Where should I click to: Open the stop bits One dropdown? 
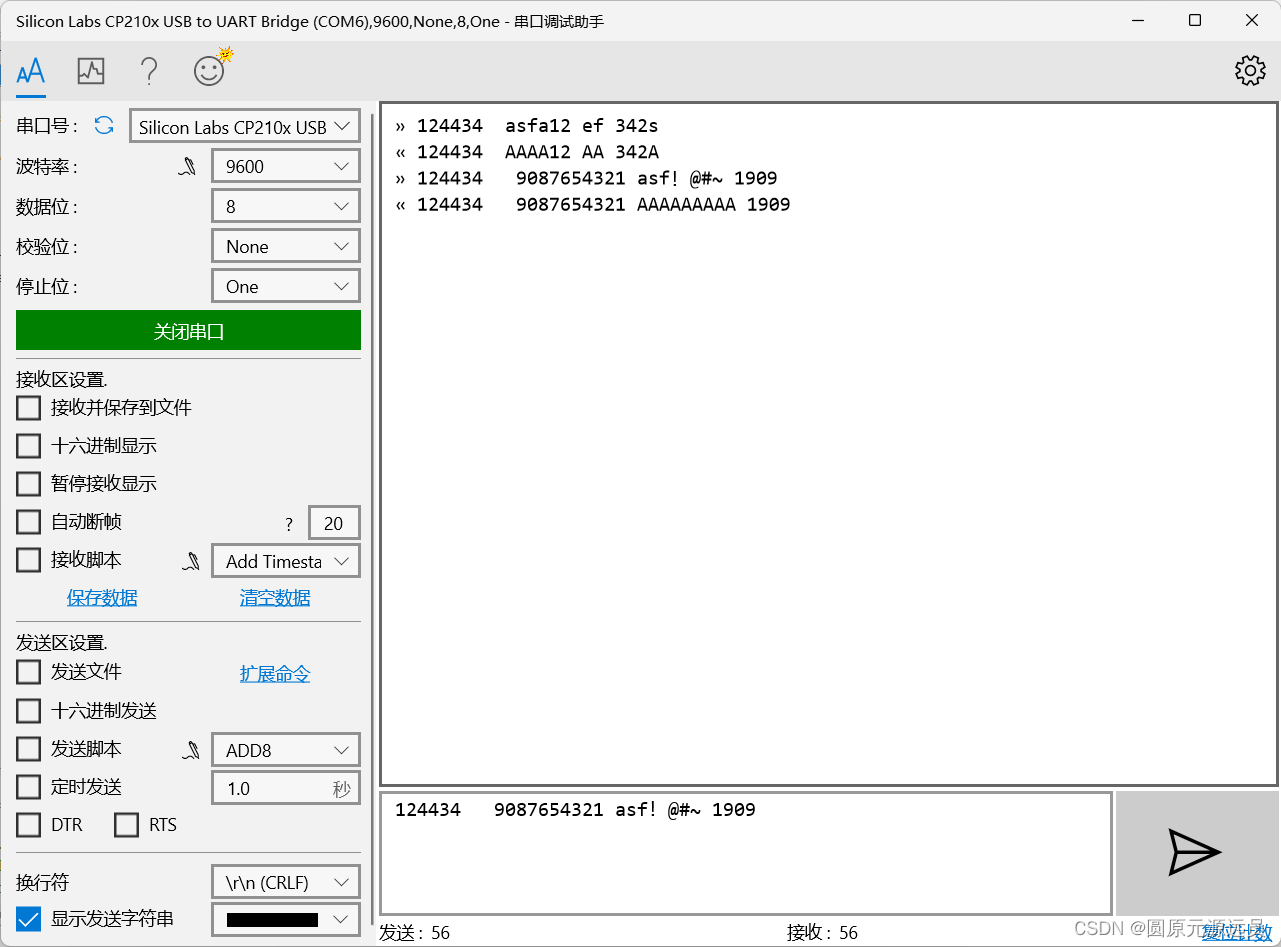click(286, 286)
